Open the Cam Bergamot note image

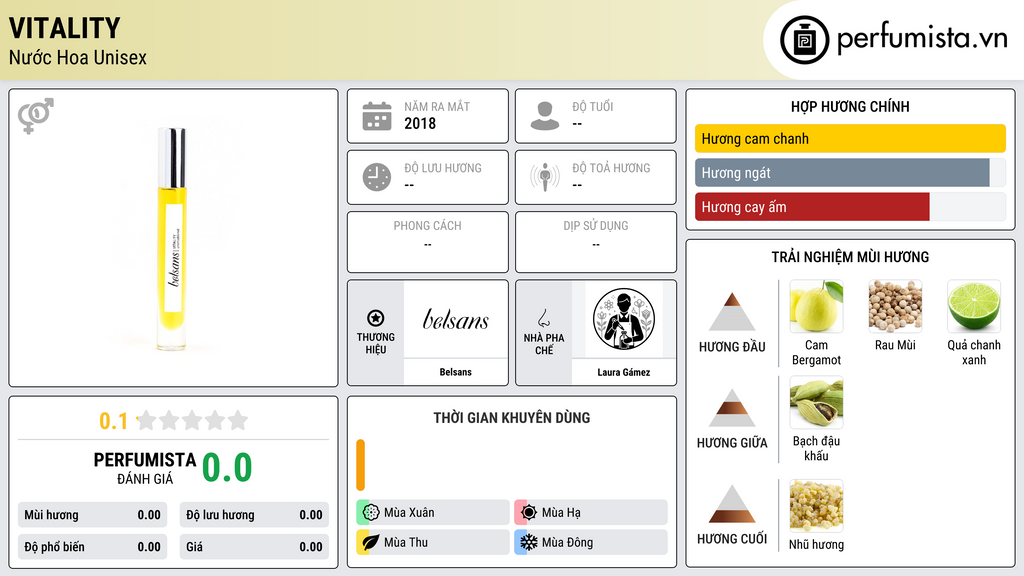pyautogui.click(x=816, y=306)
